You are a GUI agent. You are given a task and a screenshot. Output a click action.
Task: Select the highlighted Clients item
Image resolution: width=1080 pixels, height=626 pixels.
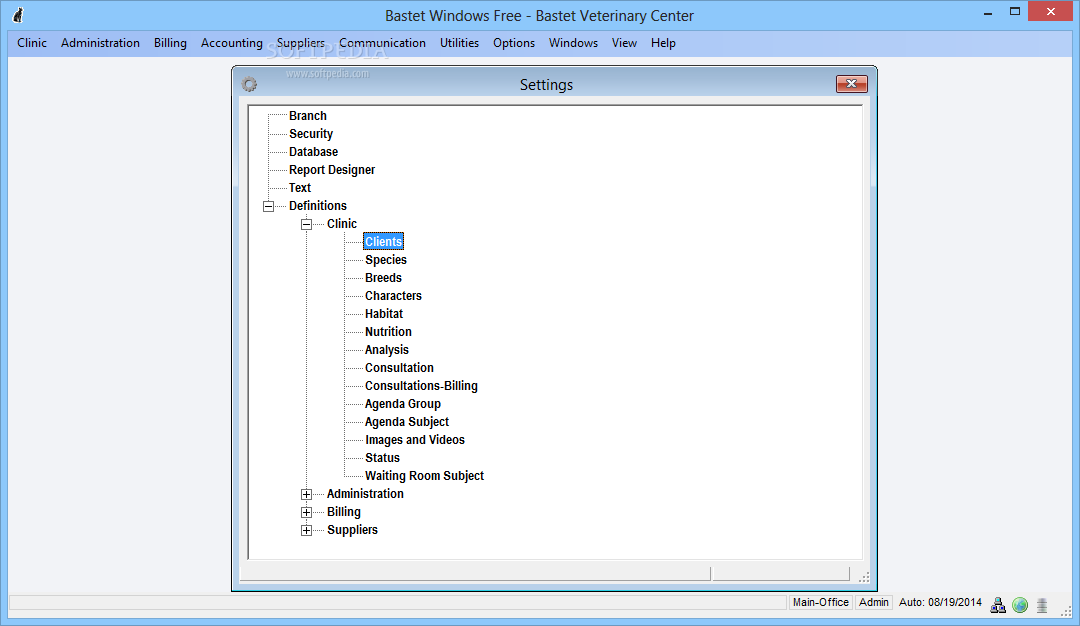pyautogui.click(x=384, y=242)
